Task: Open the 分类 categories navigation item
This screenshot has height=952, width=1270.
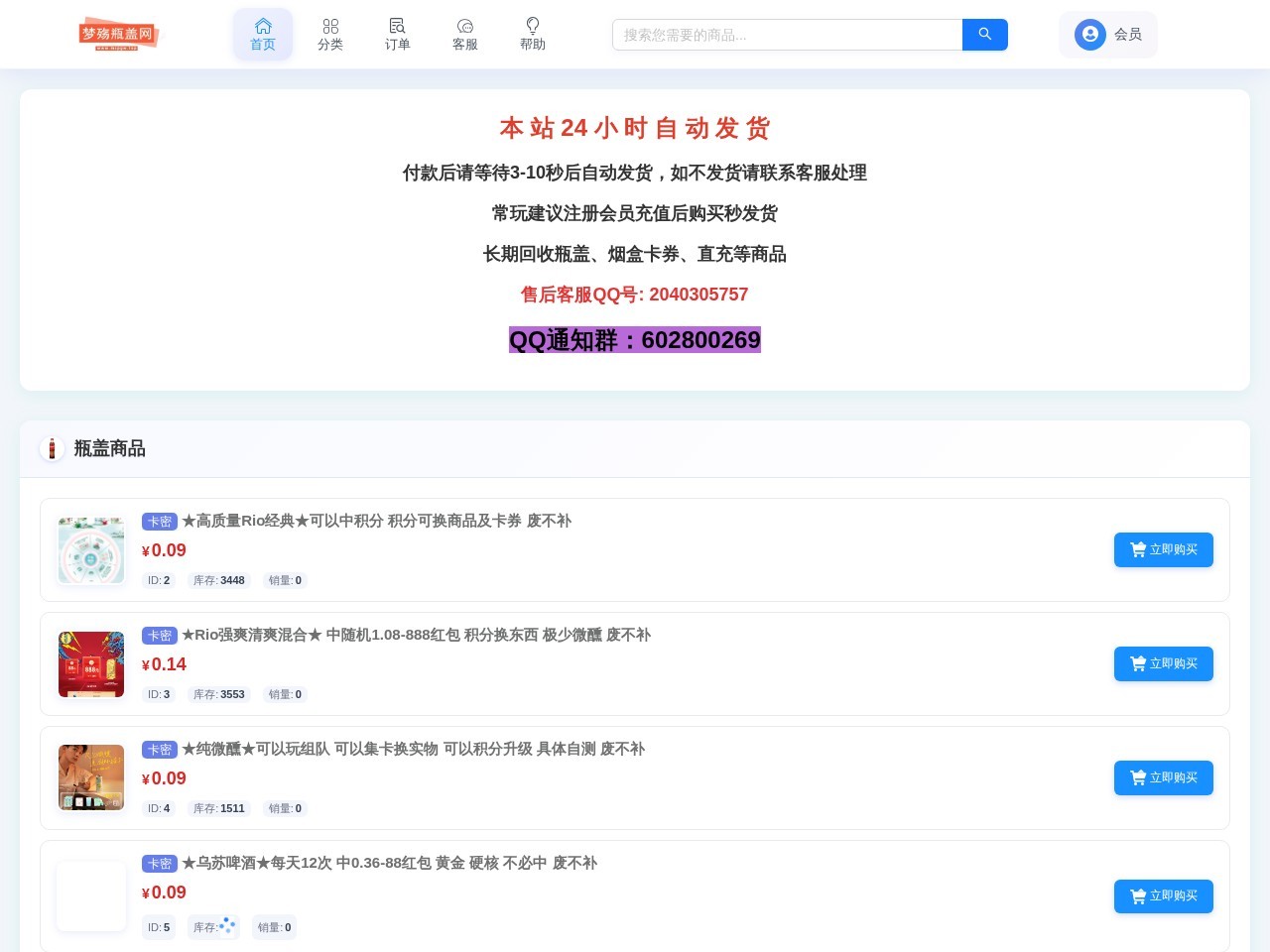Action: [x=330, y=35]
